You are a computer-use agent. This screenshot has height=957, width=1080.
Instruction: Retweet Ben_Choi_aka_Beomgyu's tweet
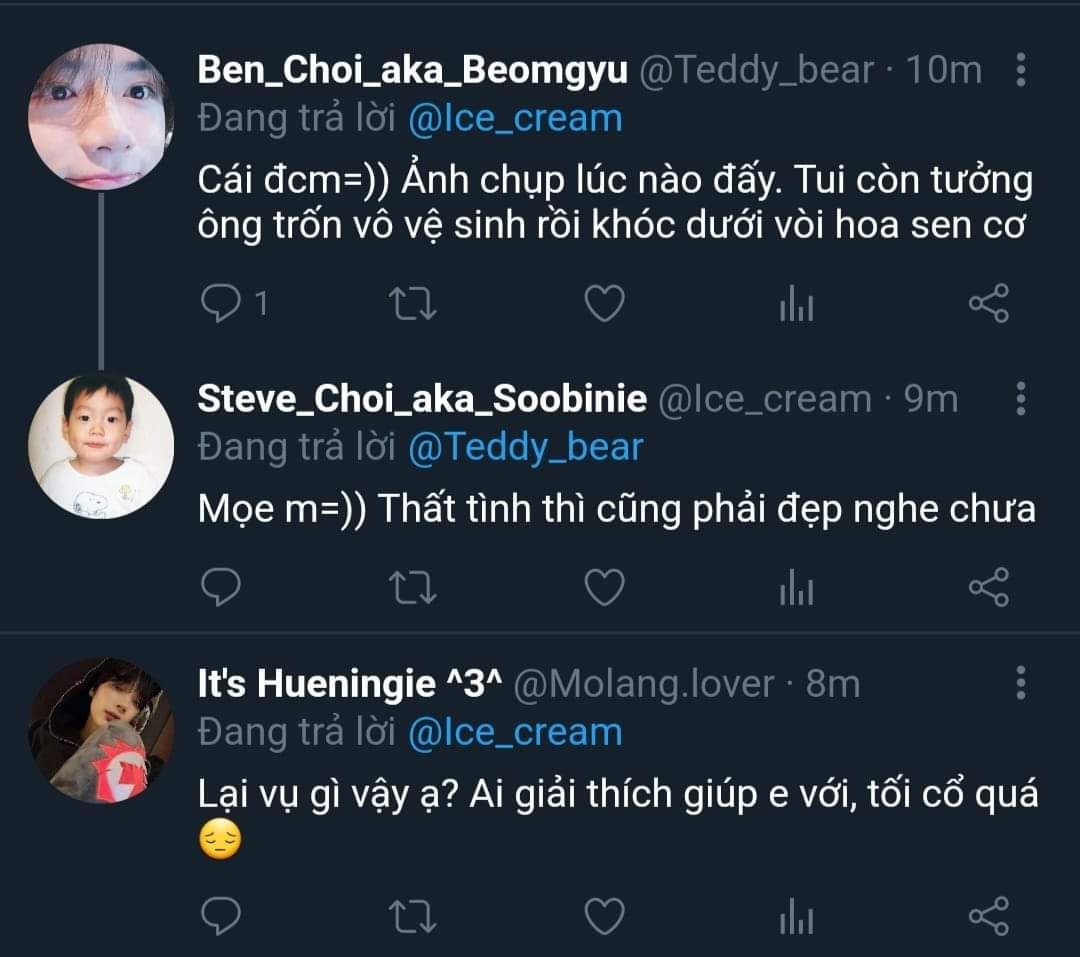coord(412,303)
